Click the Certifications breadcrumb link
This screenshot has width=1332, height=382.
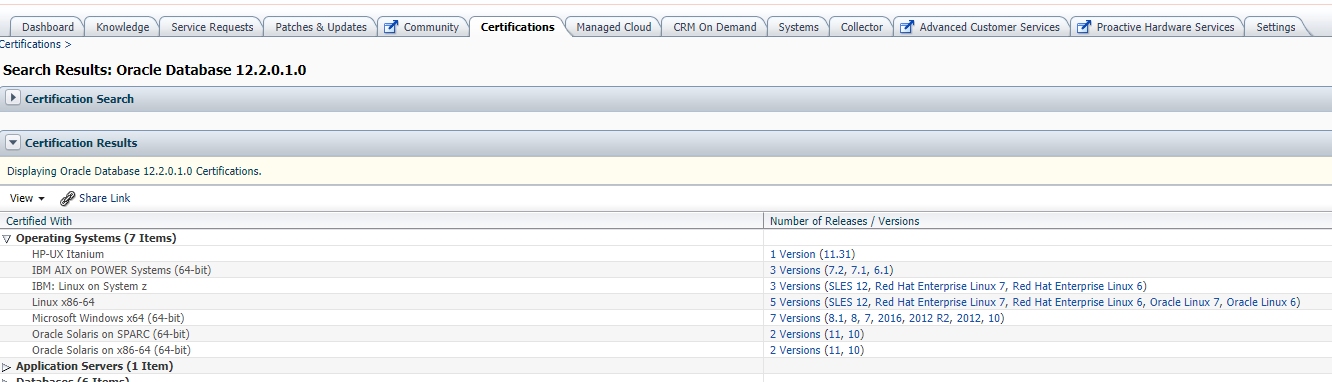coord(30,44)
